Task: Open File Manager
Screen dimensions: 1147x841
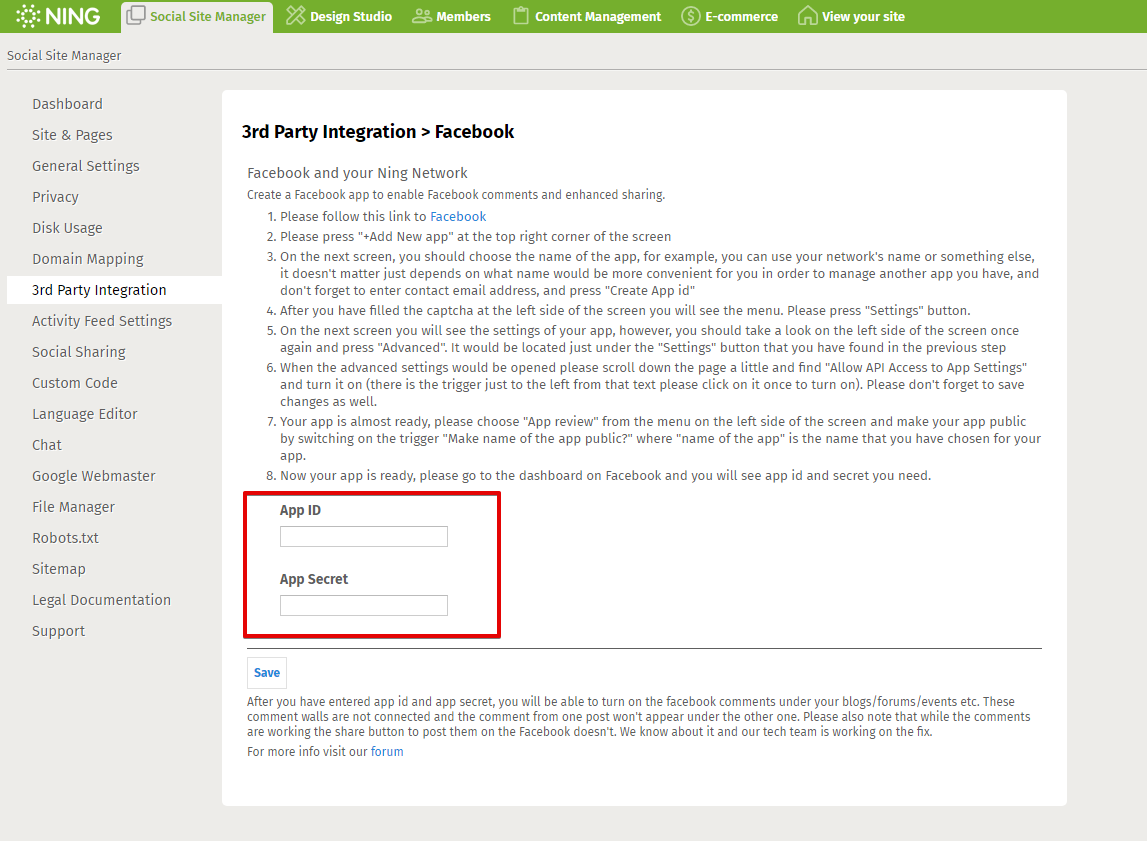Action: (x=73, y=507)
